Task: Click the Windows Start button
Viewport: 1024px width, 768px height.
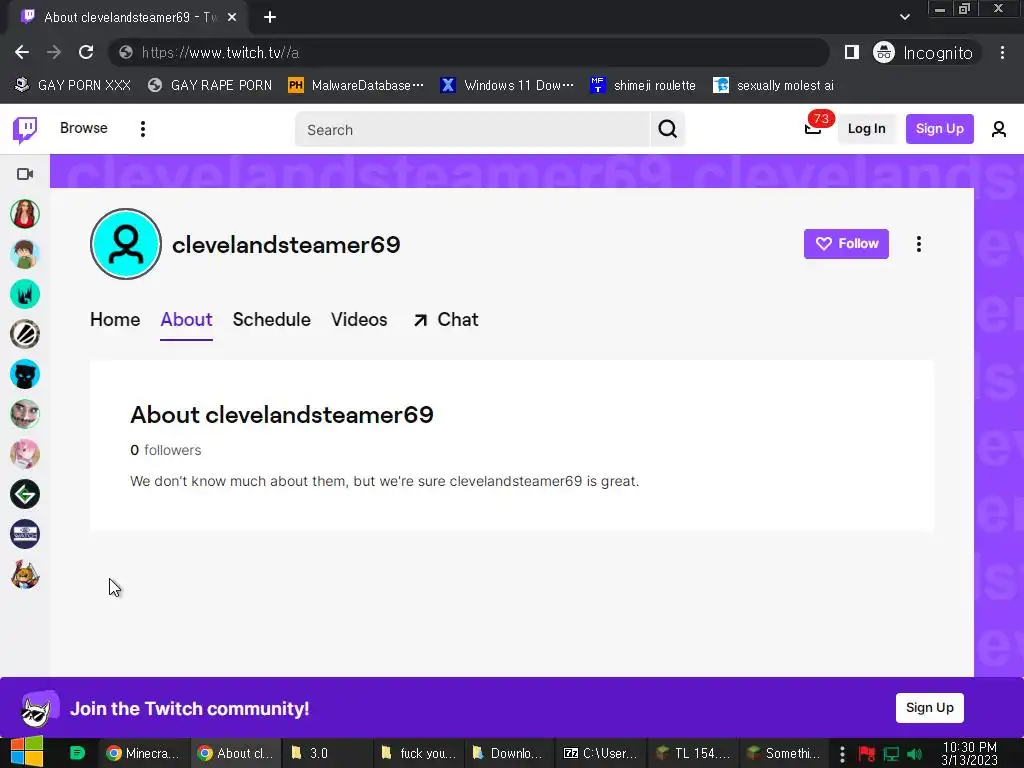Action: 27,752
